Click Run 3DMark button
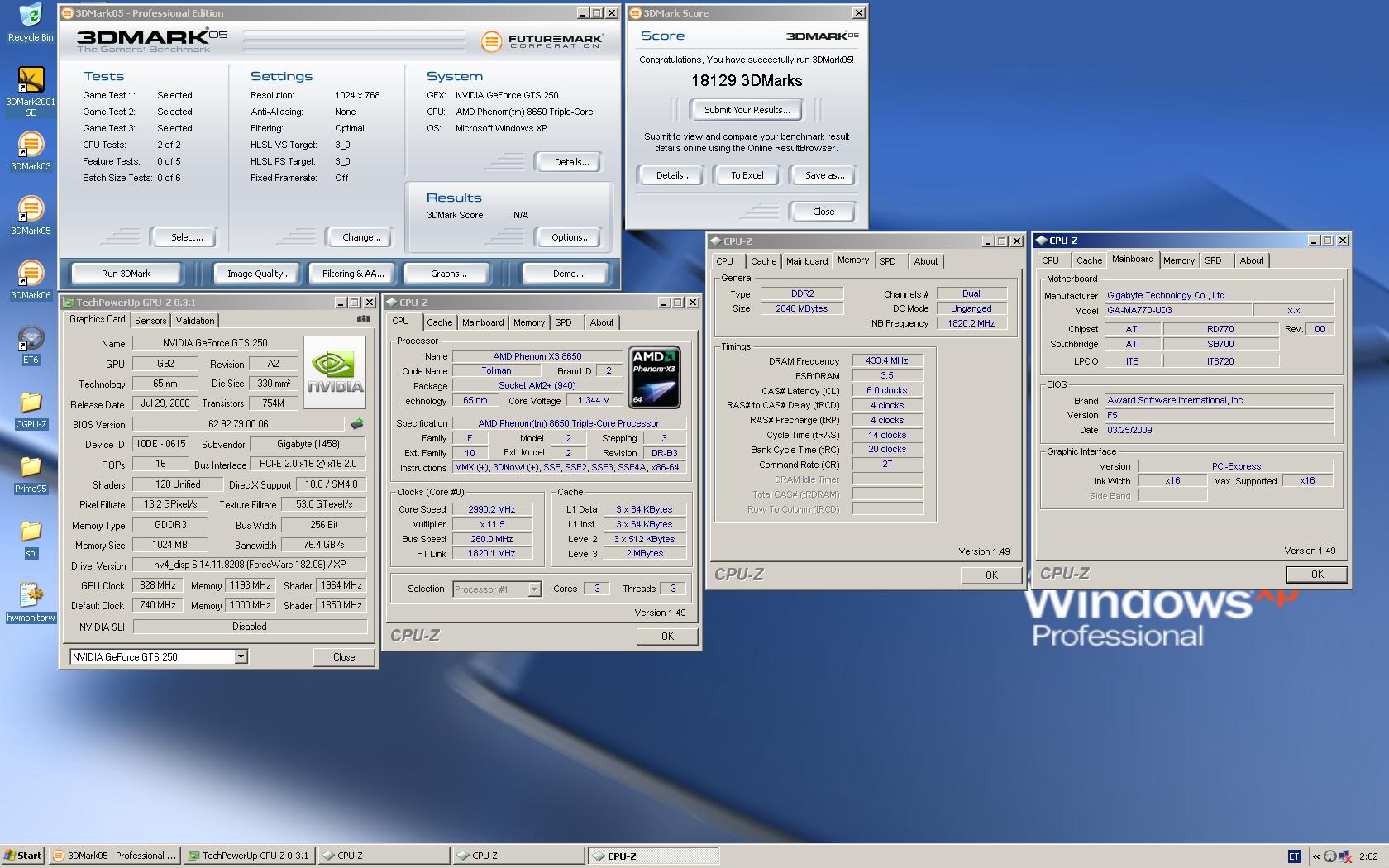 126,274
